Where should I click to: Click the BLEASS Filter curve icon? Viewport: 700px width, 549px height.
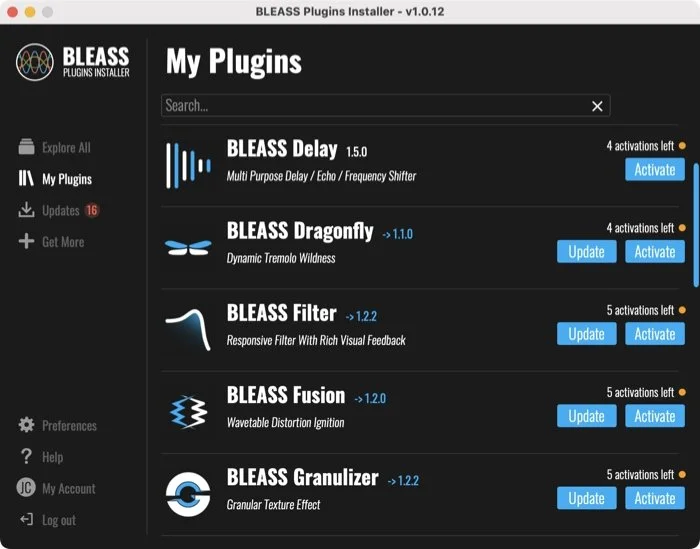(x=188, y=329)
